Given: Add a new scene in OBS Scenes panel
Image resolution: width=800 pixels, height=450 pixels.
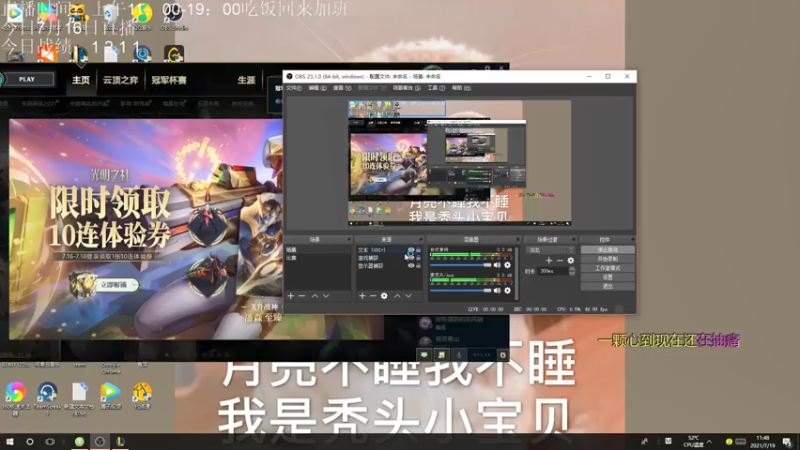Looking at the screenshot, I should 291,296.
